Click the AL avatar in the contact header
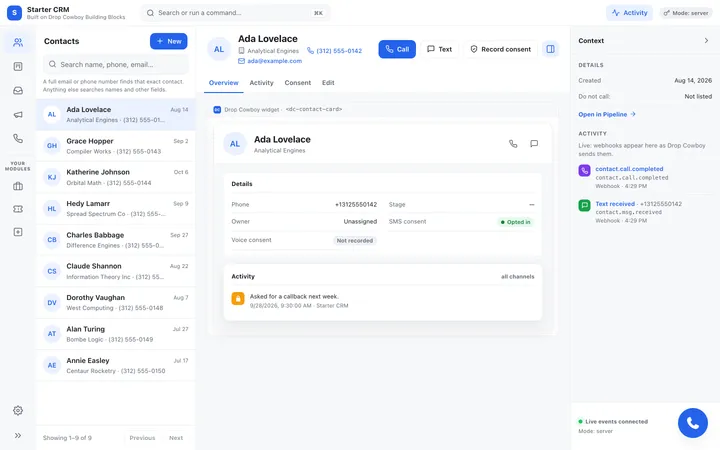720x450 pixels. tap(219, 49)
